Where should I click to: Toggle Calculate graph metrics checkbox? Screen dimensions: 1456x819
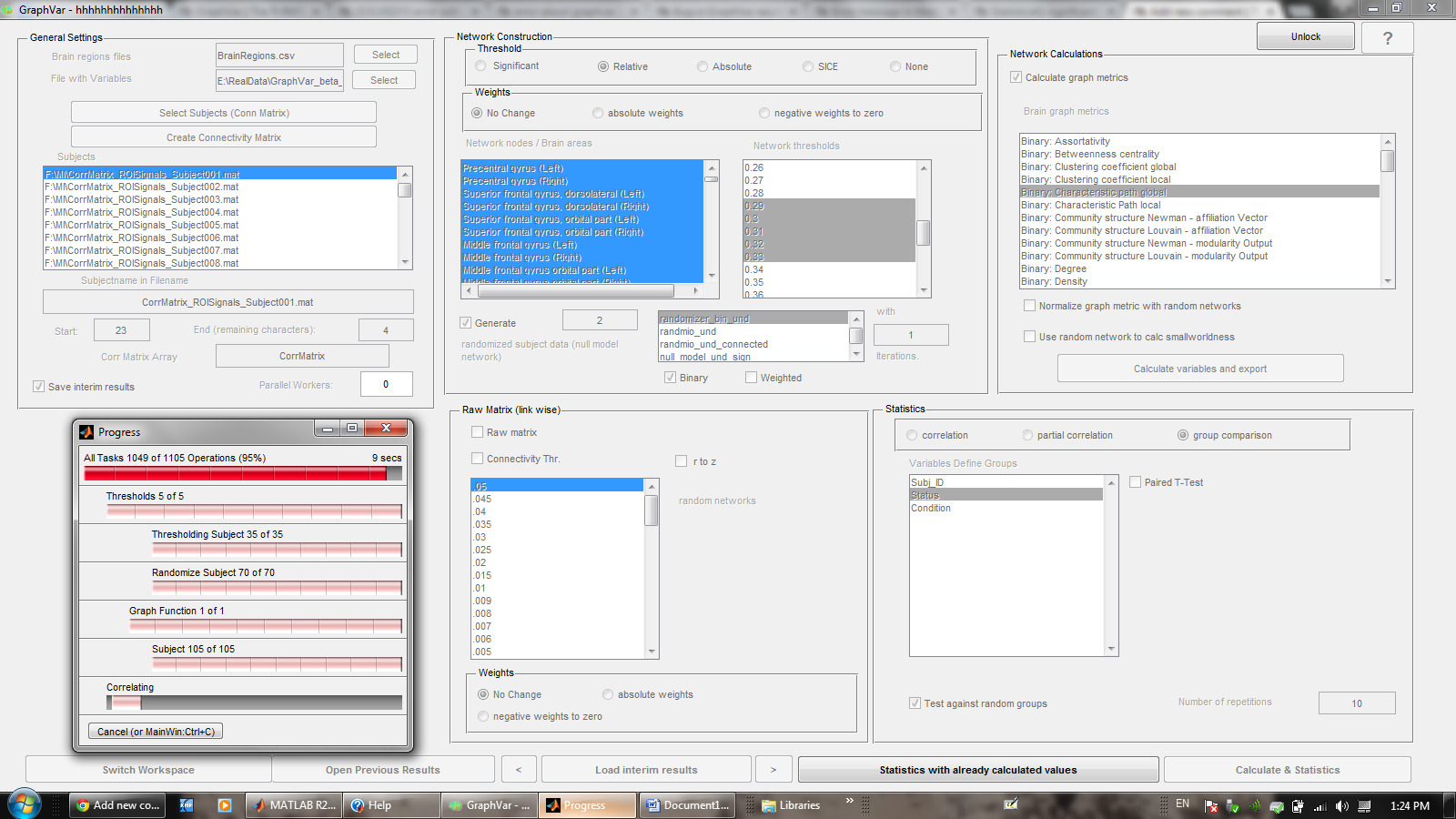coord(1016,77)
